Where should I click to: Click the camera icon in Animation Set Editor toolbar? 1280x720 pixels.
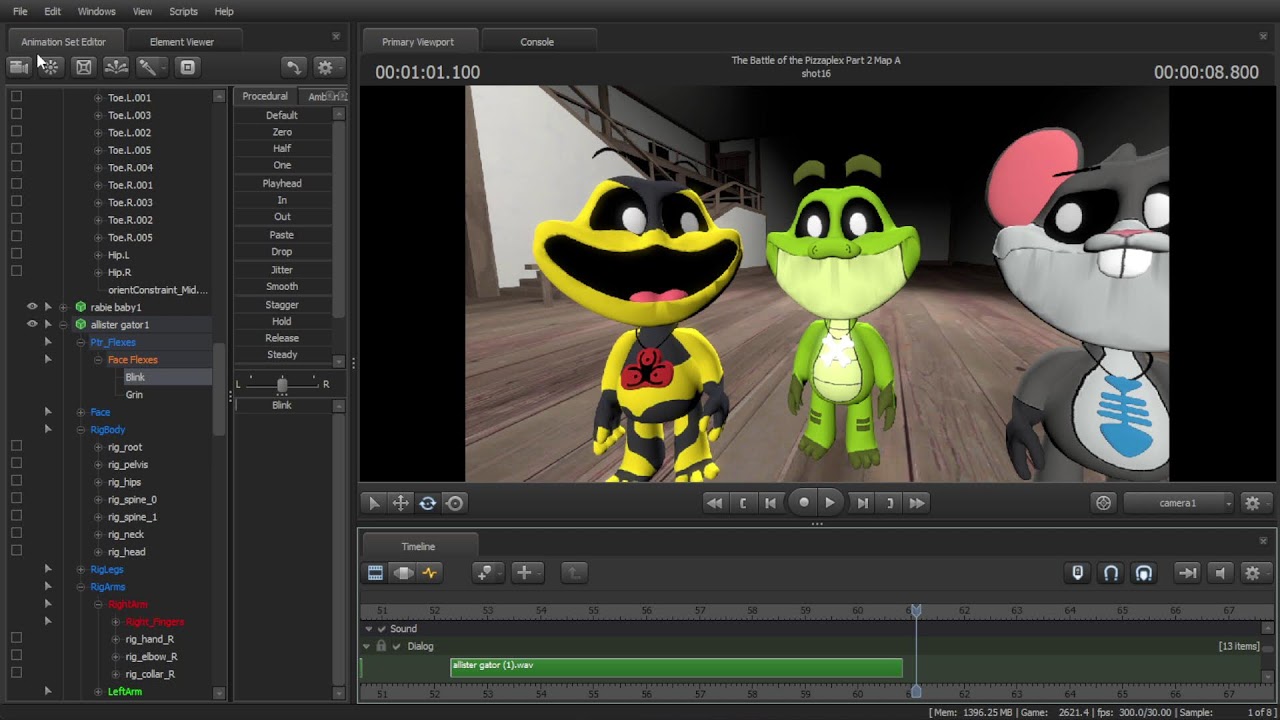[19, 67]
